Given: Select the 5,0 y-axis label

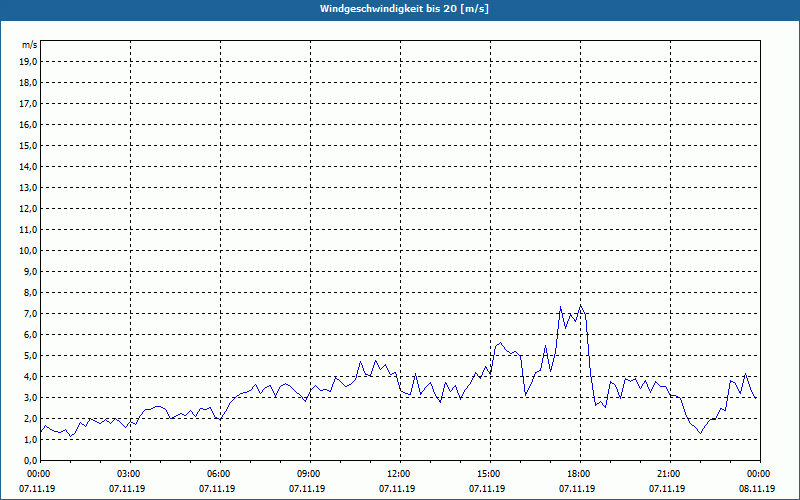Looking at the screenshot, I should coord(30,356).
